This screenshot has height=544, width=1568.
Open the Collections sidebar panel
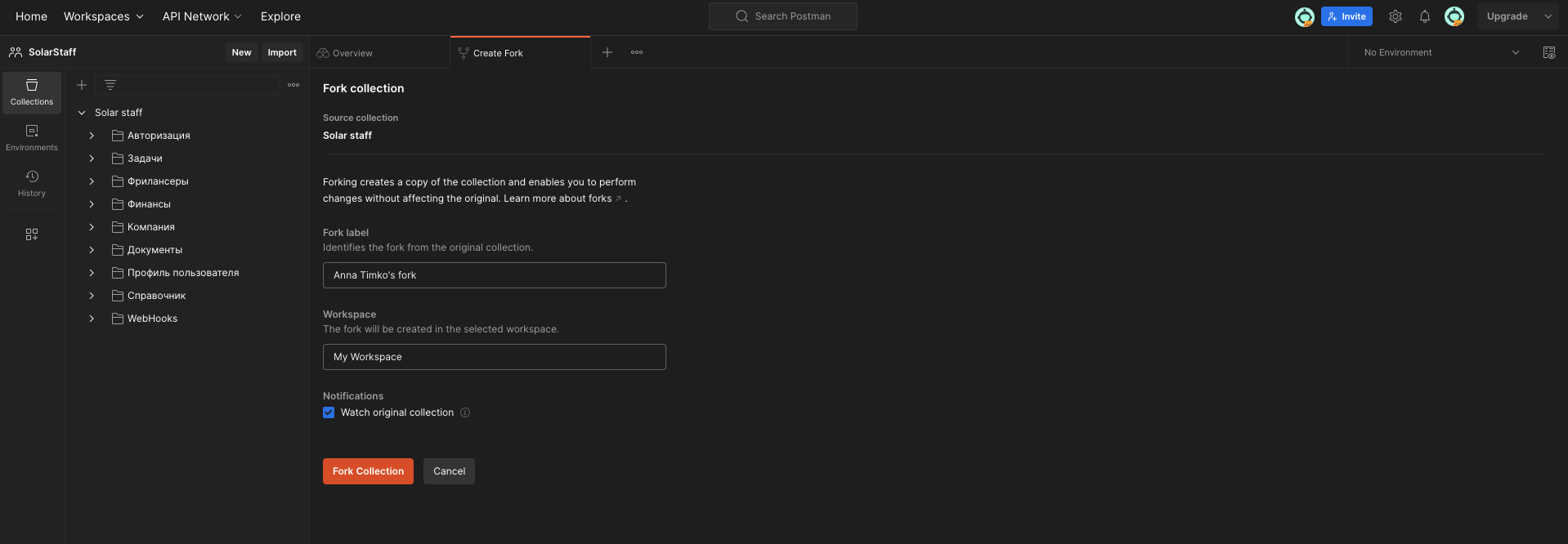pyautogui.click(x=32, y=92)
